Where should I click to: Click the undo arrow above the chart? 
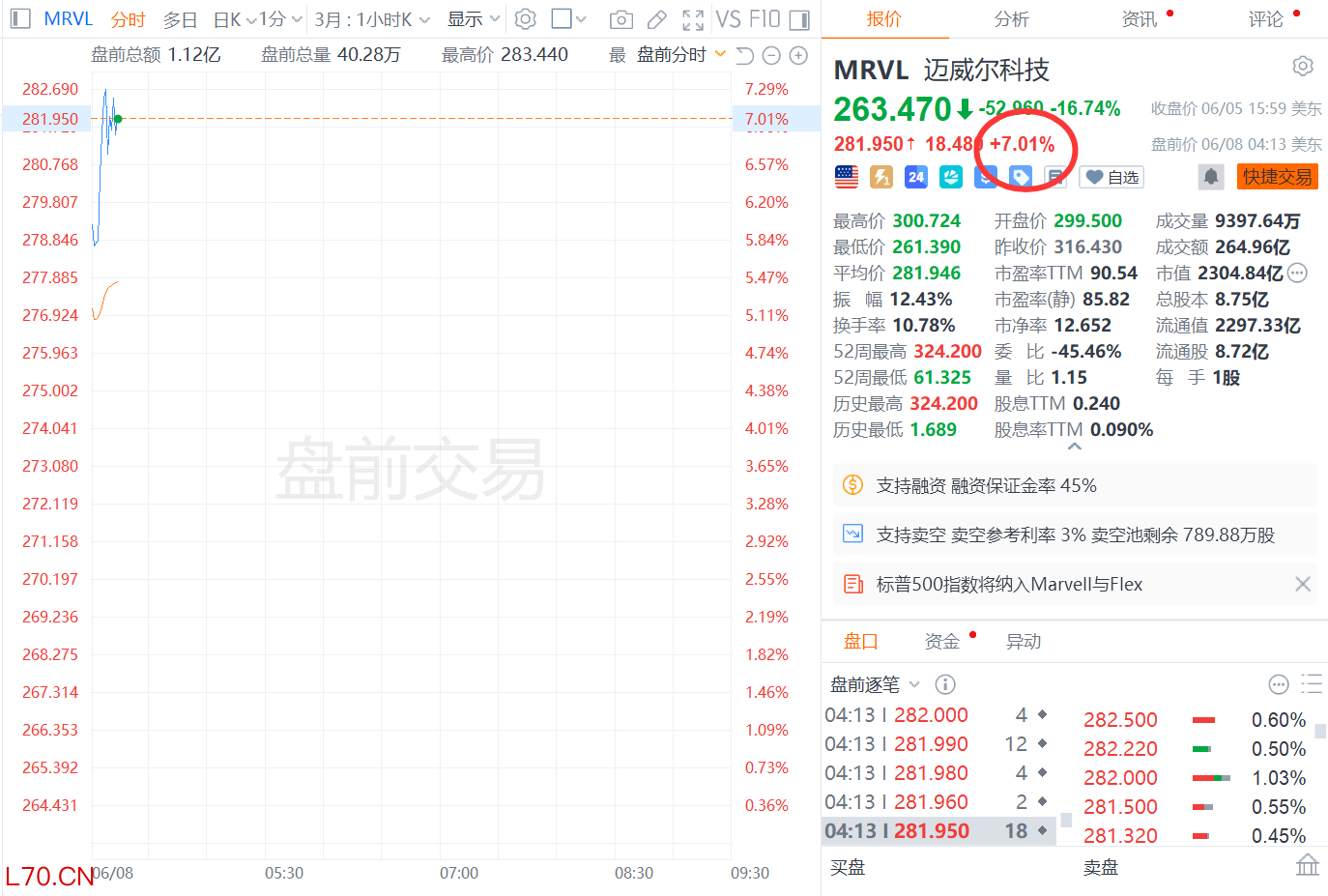point(744,55)
